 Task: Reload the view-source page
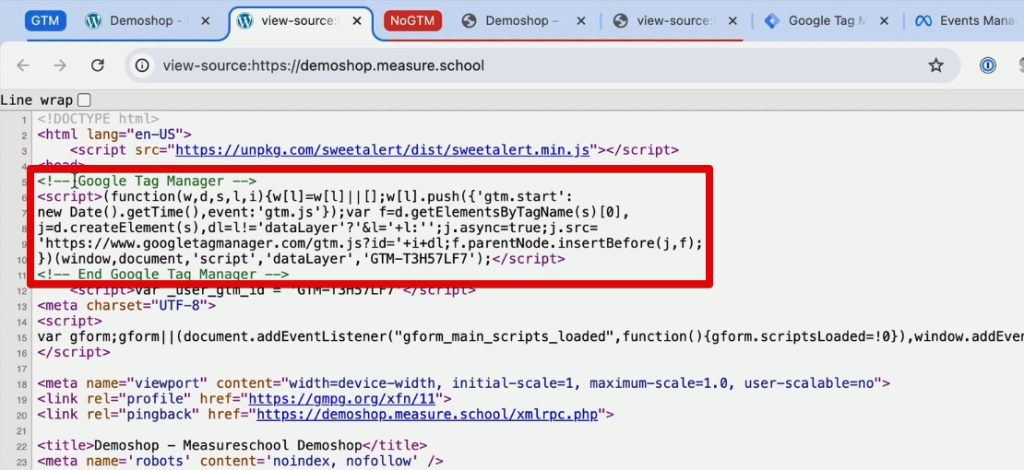[x=98, y=65]
